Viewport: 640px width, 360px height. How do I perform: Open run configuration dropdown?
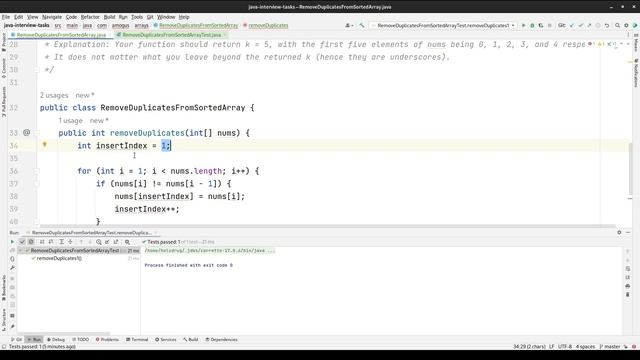click(x=443, y=25)
